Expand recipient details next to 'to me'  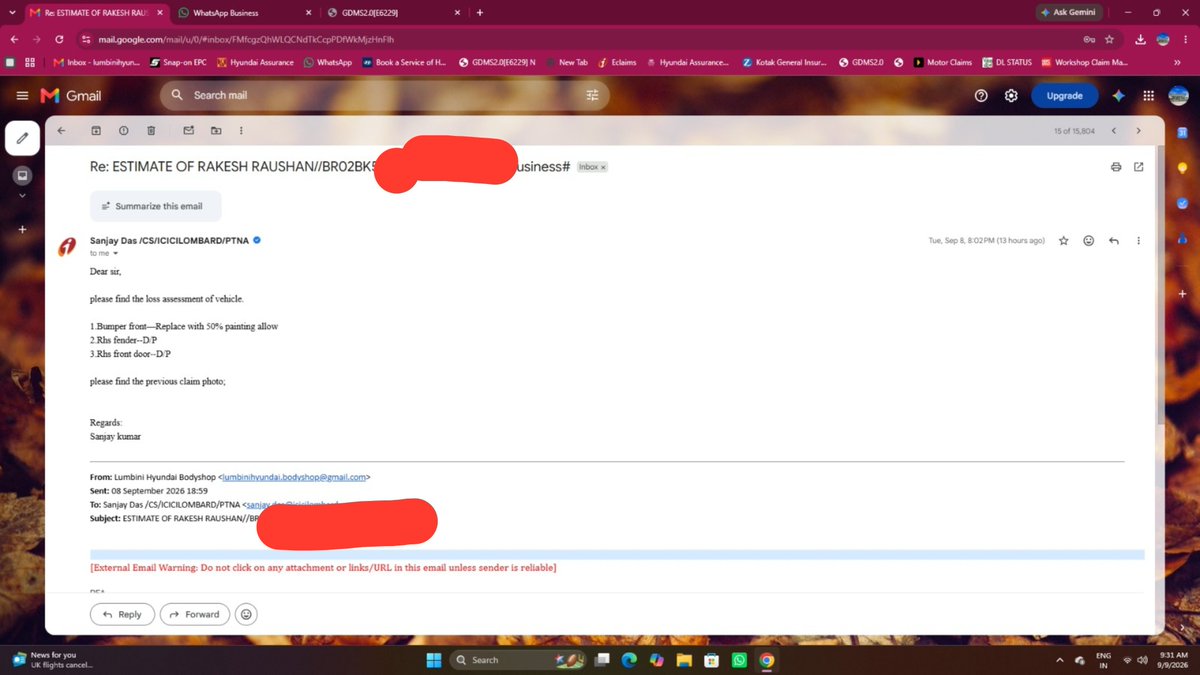tap(115, 254)
